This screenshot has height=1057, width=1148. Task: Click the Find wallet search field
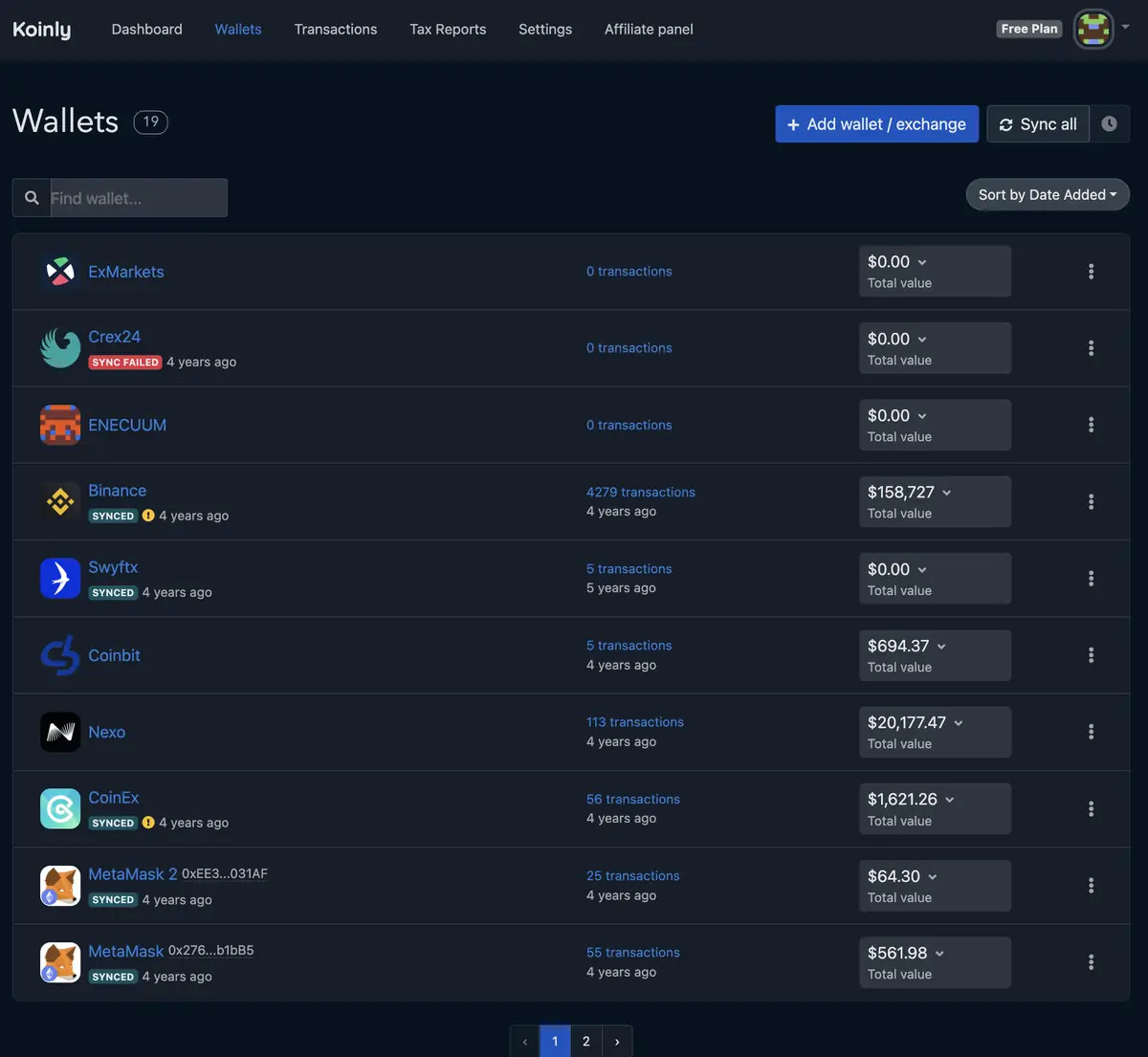138,198
